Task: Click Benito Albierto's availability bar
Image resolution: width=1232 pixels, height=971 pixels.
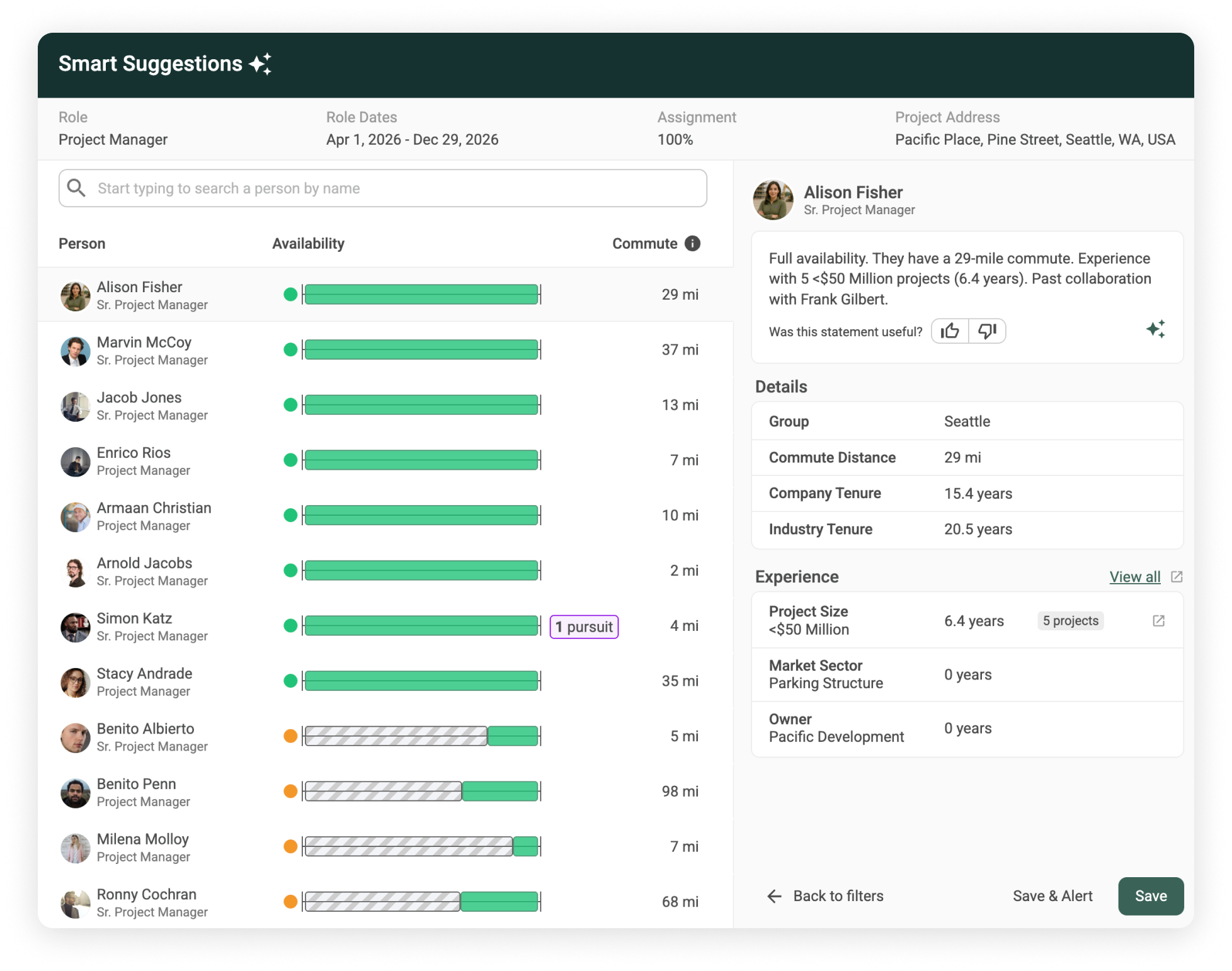Action: tap(421, 736)
